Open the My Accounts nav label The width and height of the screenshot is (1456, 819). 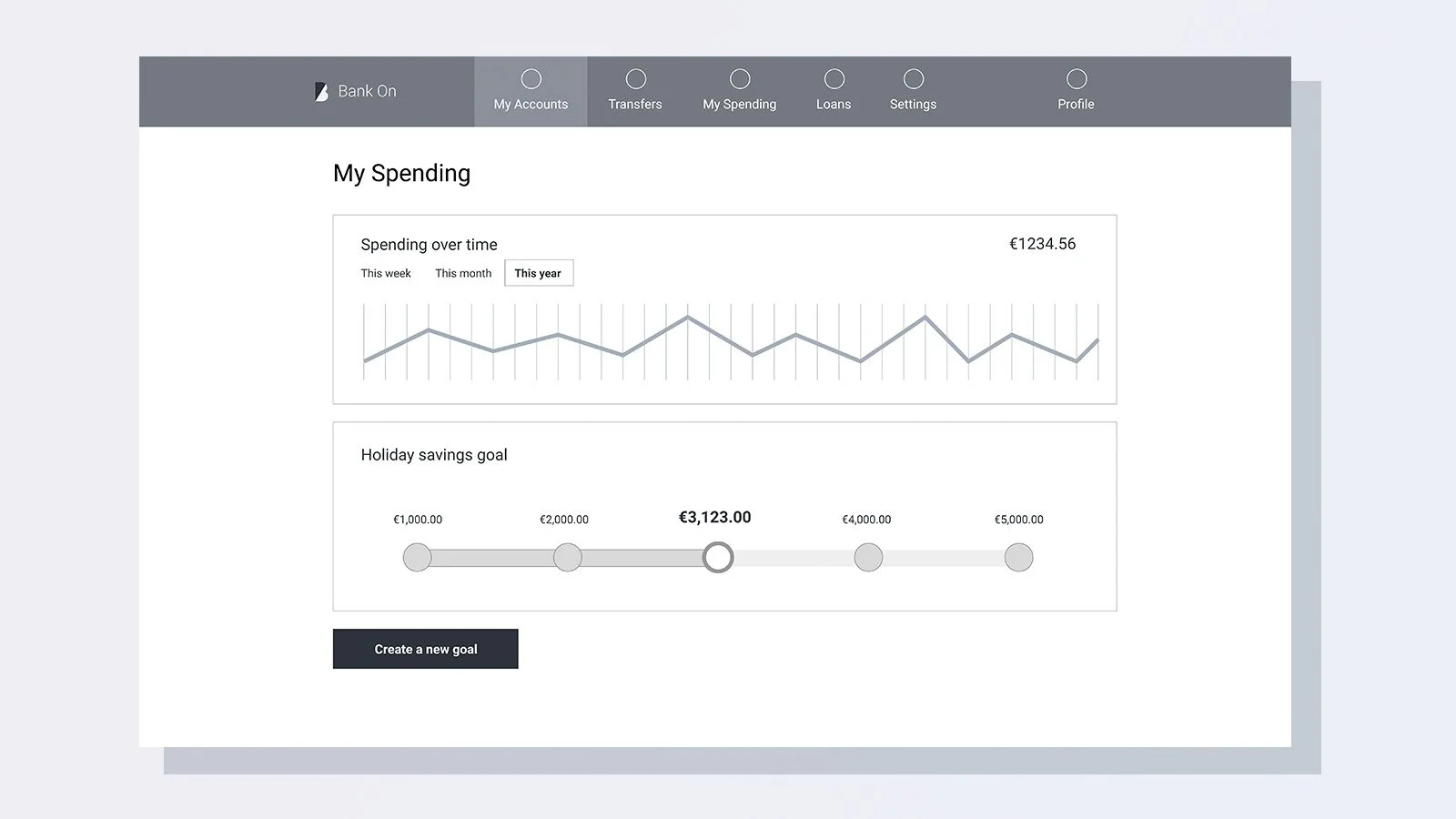tap(531, 105)
